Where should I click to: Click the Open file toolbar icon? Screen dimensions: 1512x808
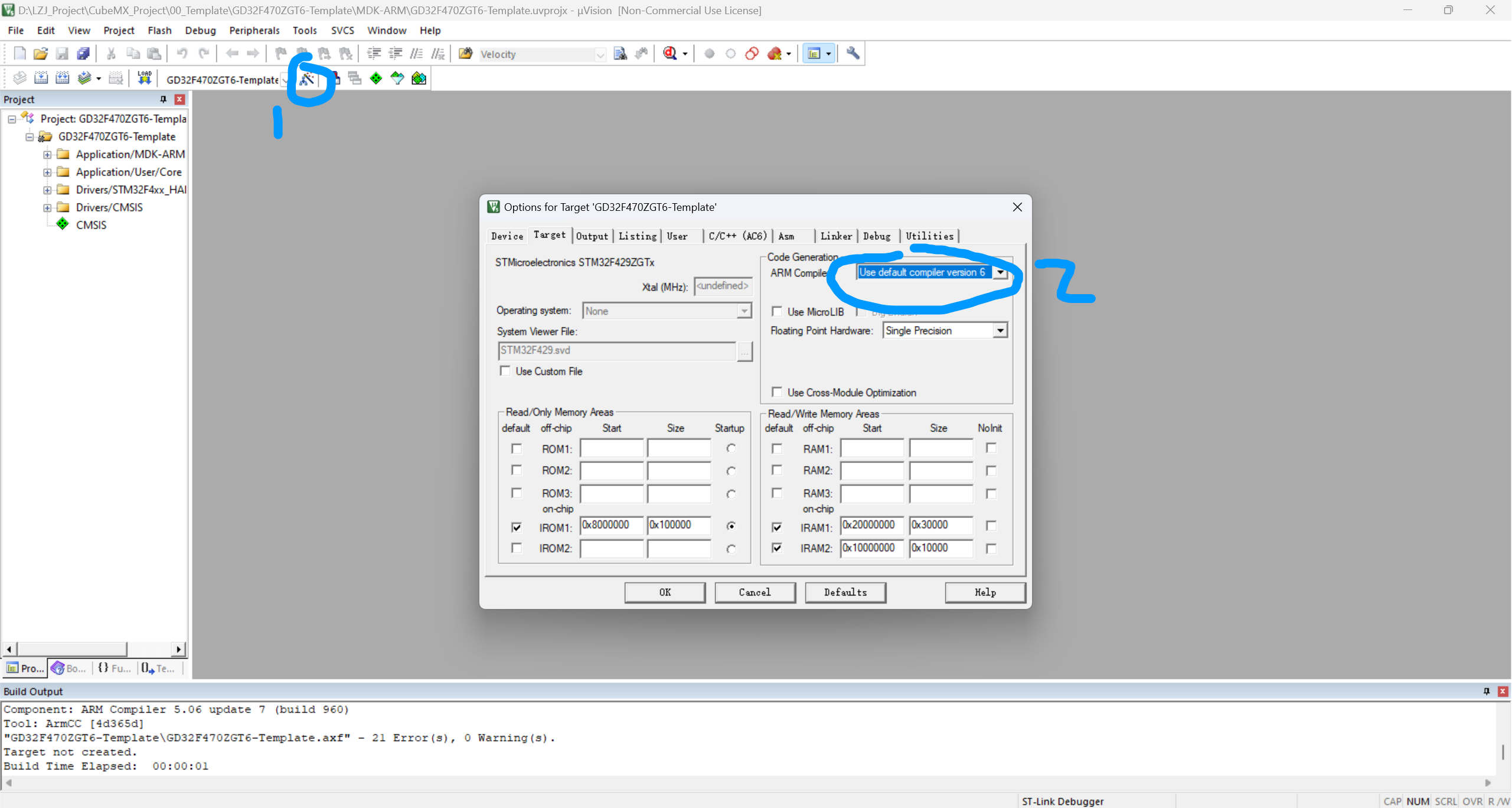(x=41, y=54)
